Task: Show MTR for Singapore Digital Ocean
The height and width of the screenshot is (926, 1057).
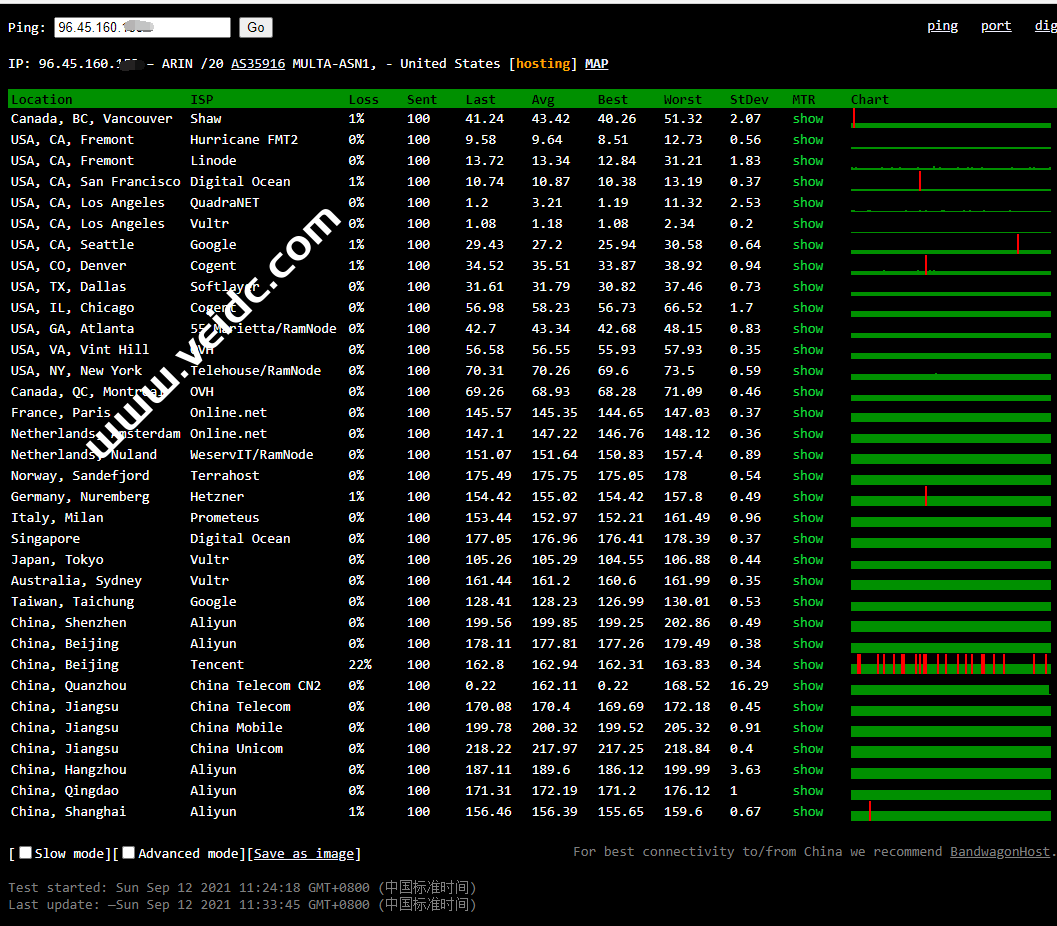Action: 808,539
